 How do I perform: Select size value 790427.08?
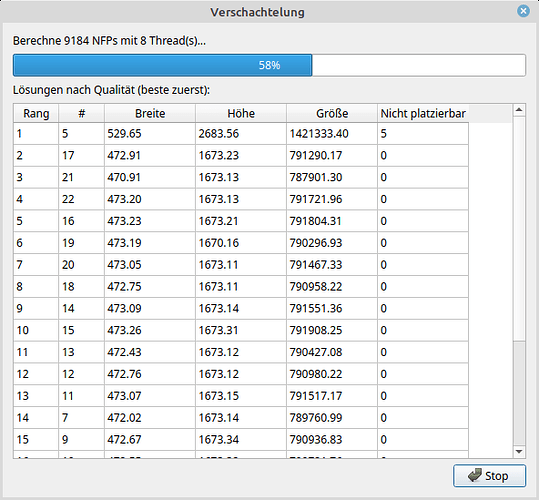(x=332, y=352)
